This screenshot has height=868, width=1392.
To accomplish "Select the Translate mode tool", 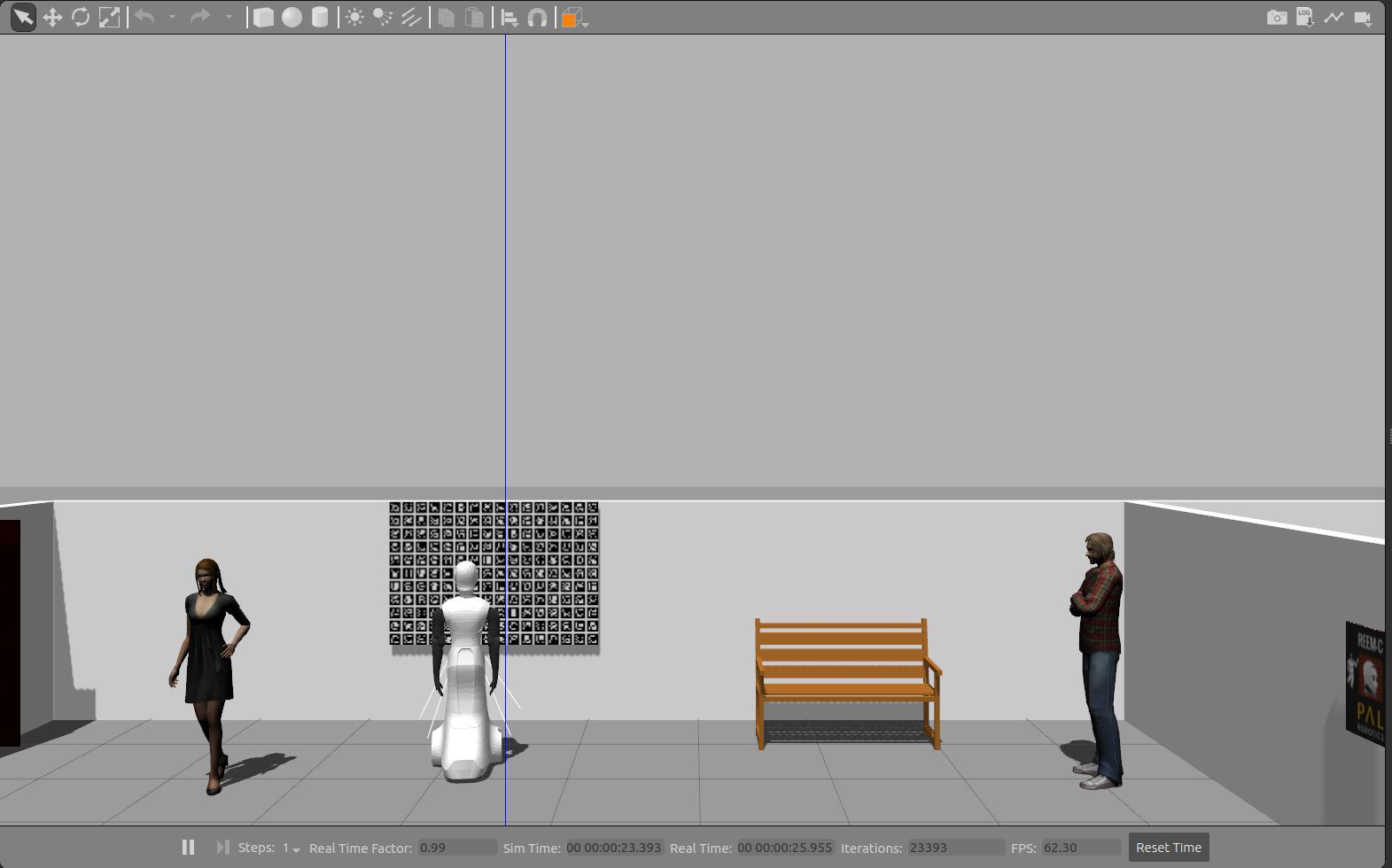I will [52, 18].
